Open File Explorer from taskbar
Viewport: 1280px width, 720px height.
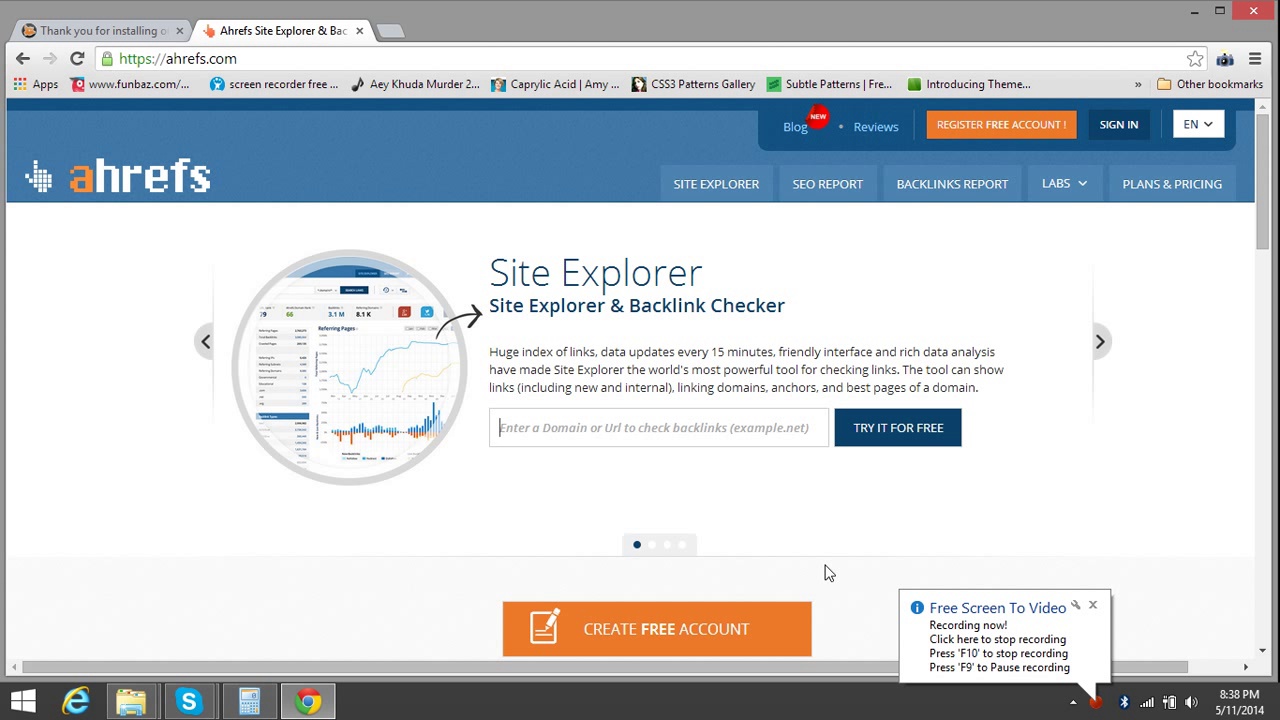(x=131, y=702)
